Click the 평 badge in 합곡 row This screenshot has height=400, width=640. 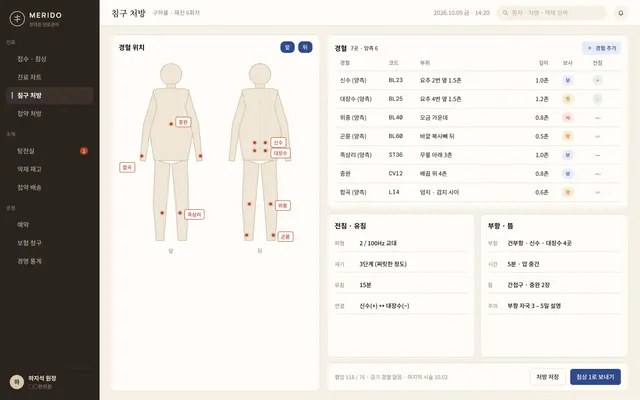[567, 192]
